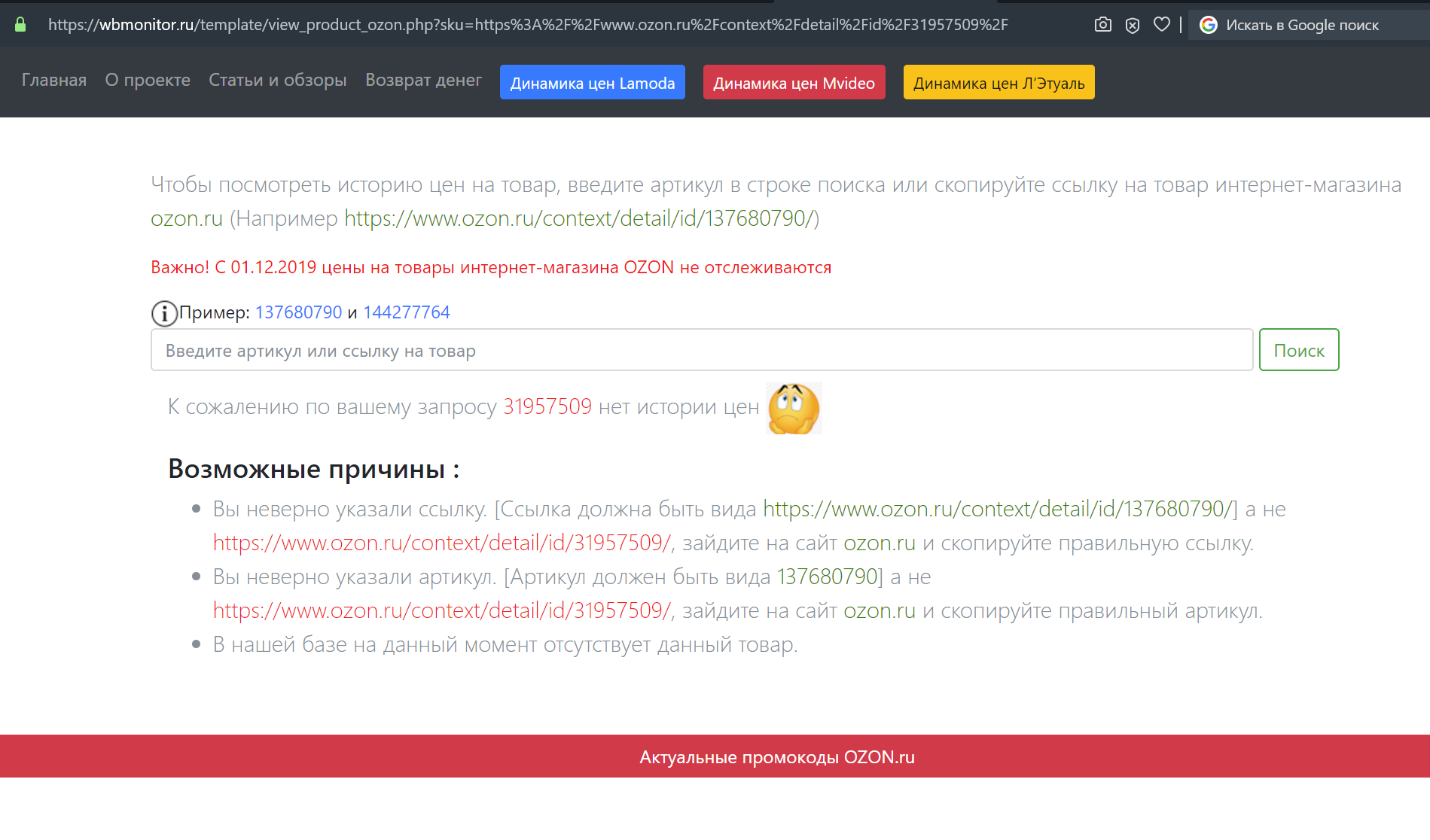
Task: Open example article 144277764 link
Action: 407,312
